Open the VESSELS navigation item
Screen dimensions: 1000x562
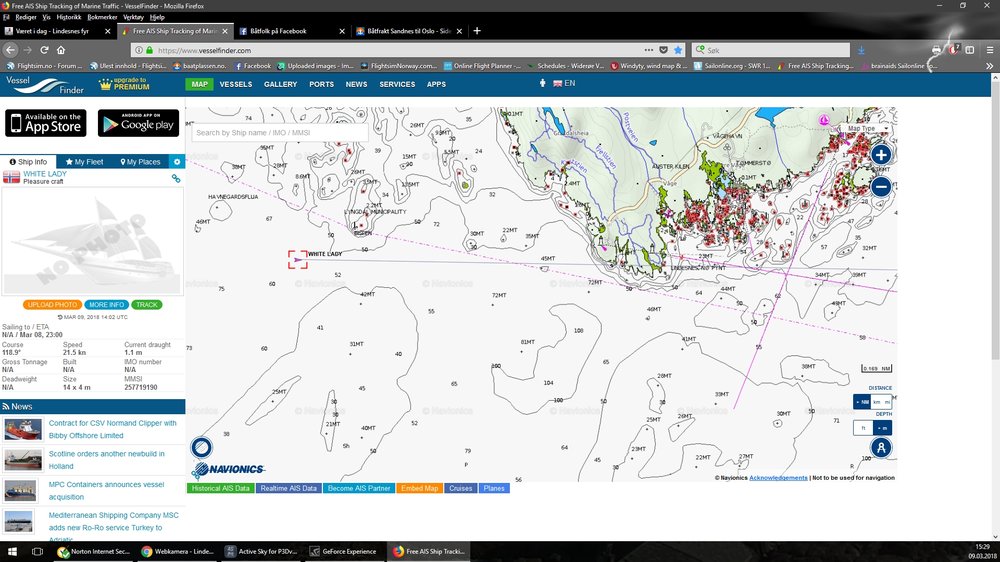(236, 84)
